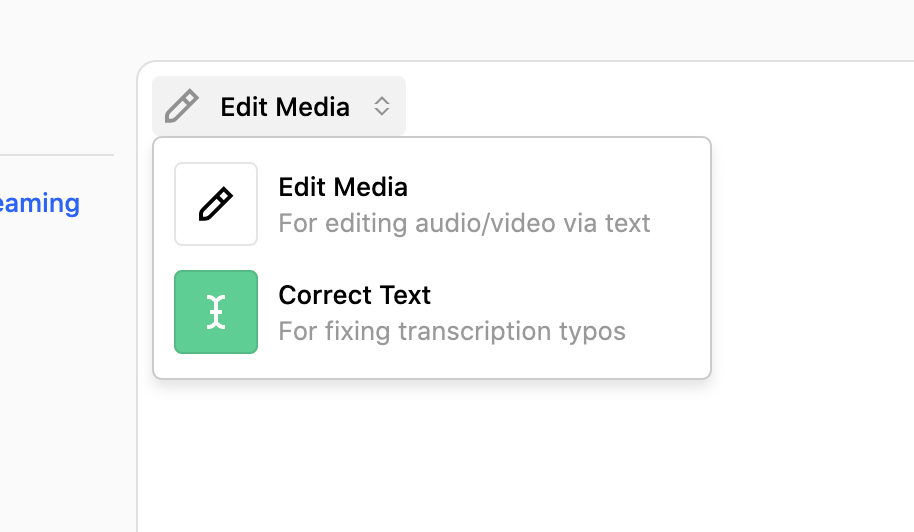Click the pencil icon in the mode selector
The width and height of the screenshot is (914, 532).
click(x=181, y=106)
